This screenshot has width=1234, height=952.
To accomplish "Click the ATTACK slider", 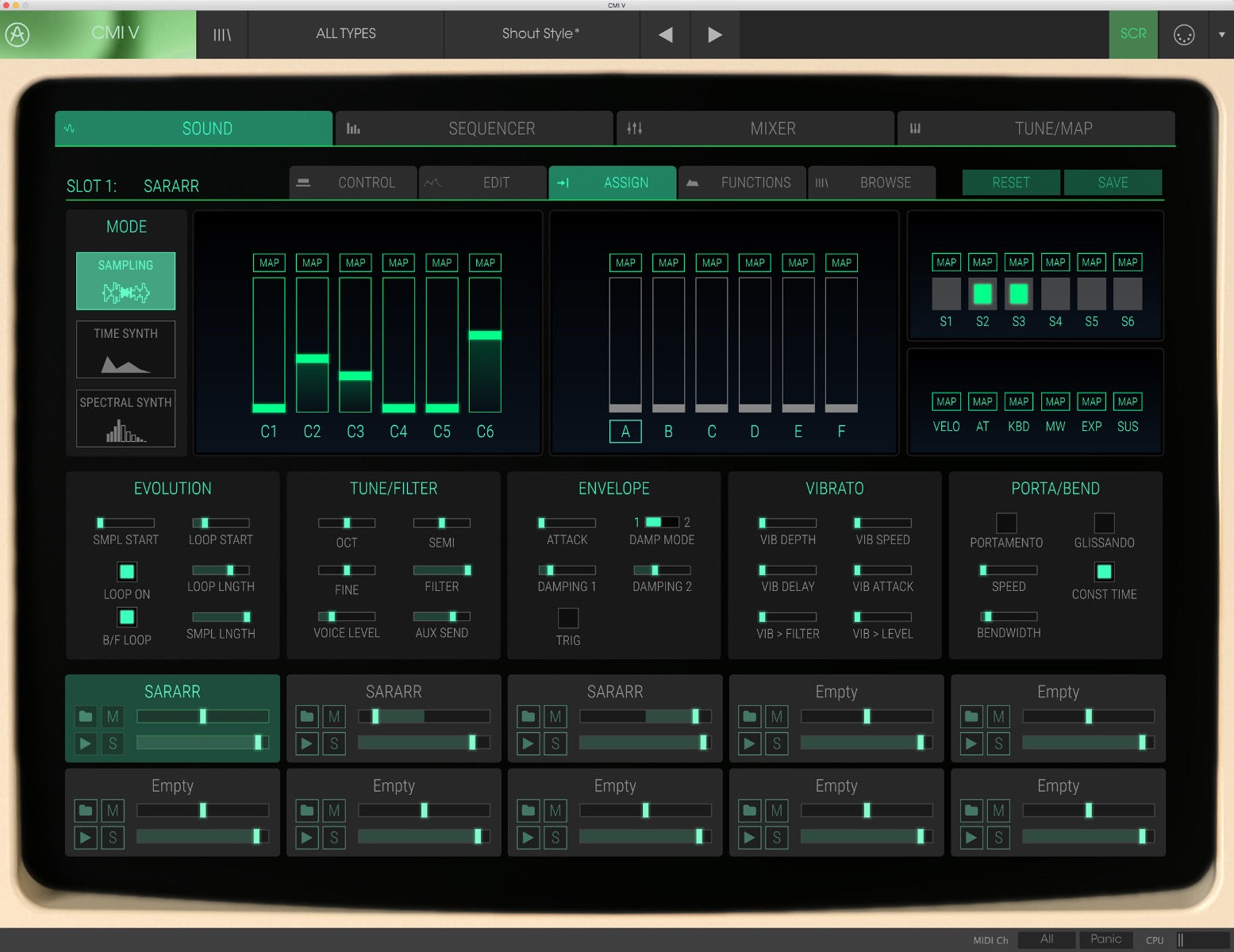I will click(567, 523).
